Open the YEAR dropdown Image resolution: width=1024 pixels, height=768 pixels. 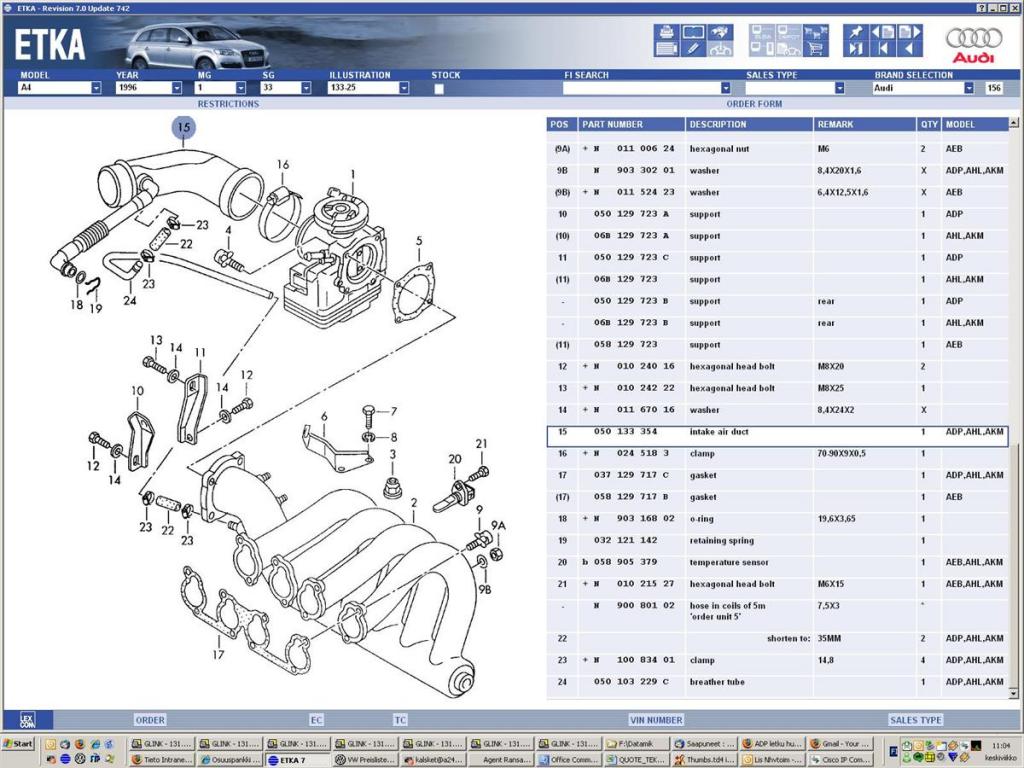pyautogui.click(x=176, y=88)
